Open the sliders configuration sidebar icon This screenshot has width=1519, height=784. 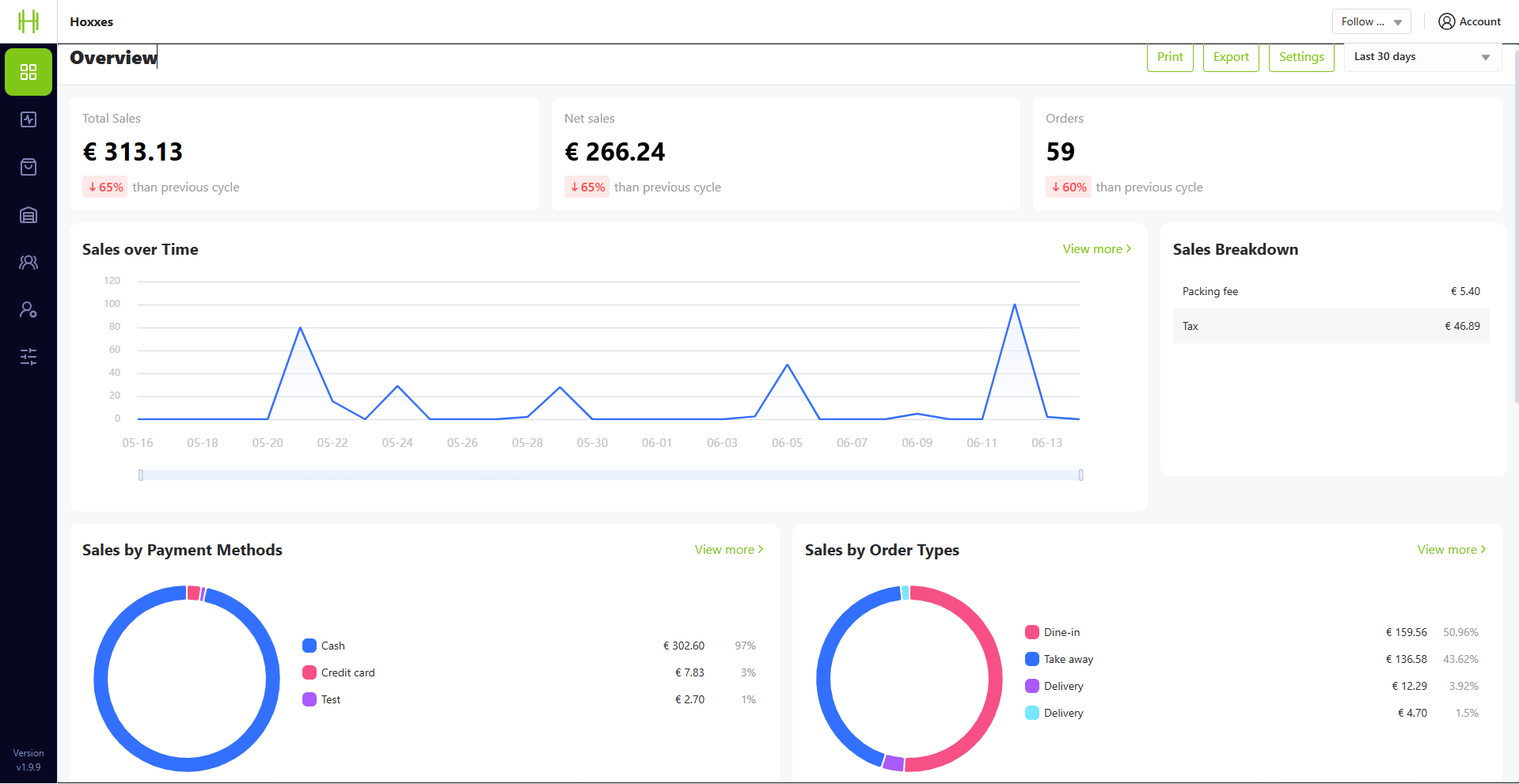click(x=28, y=357)
